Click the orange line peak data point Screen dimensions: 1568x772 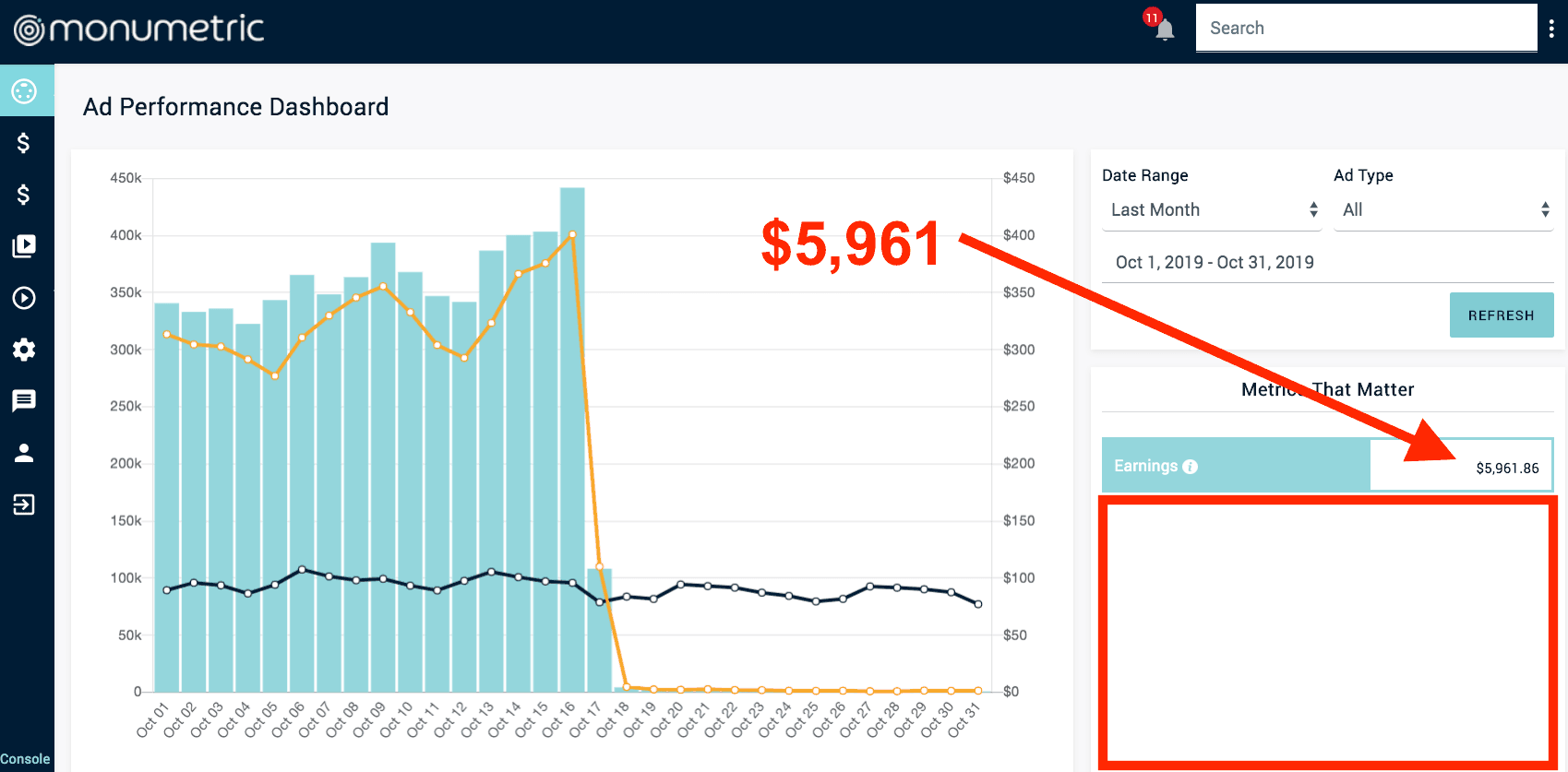click(x=572, y=234)
